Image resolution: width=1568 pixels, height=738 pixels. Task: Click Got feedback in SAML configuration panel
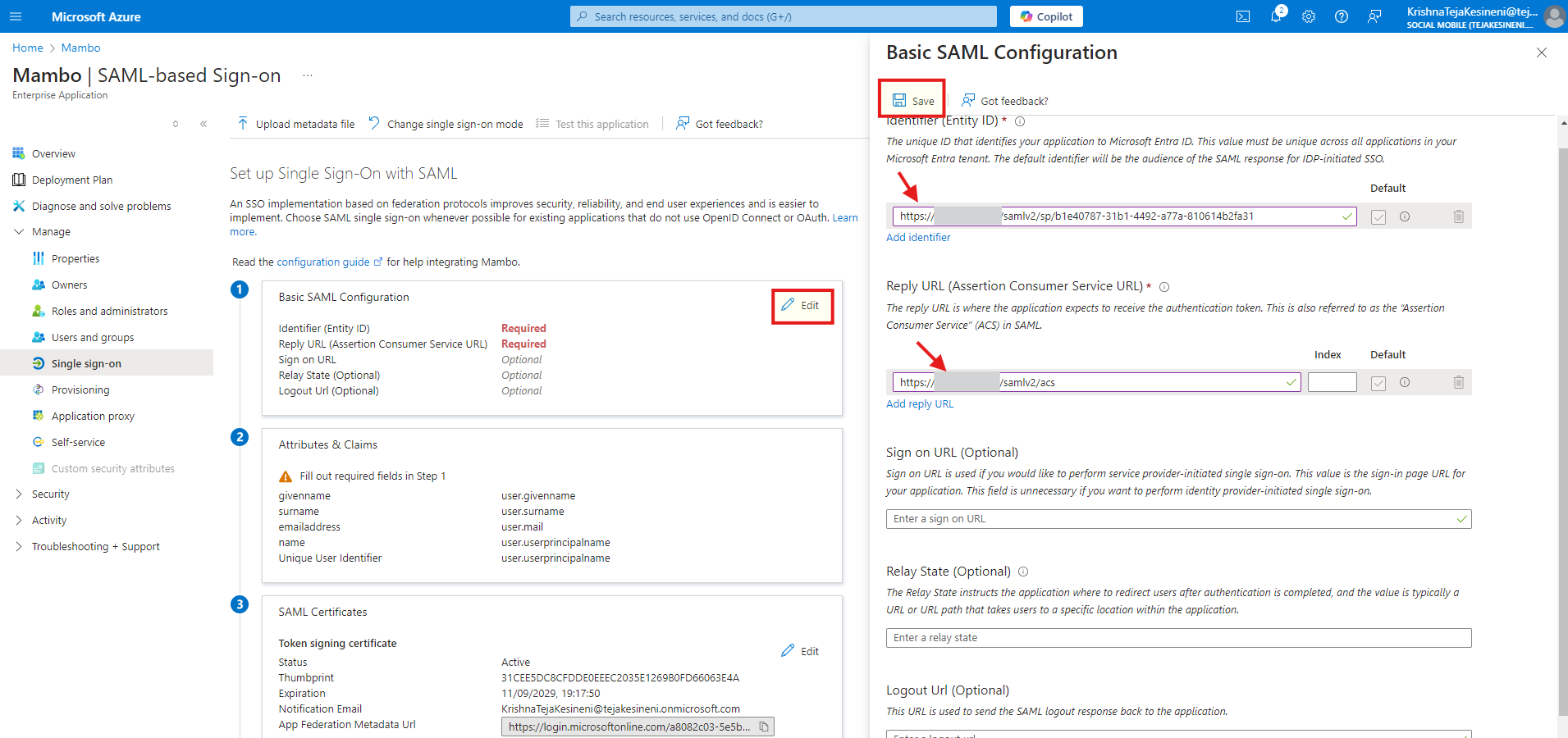[1005, 101]
